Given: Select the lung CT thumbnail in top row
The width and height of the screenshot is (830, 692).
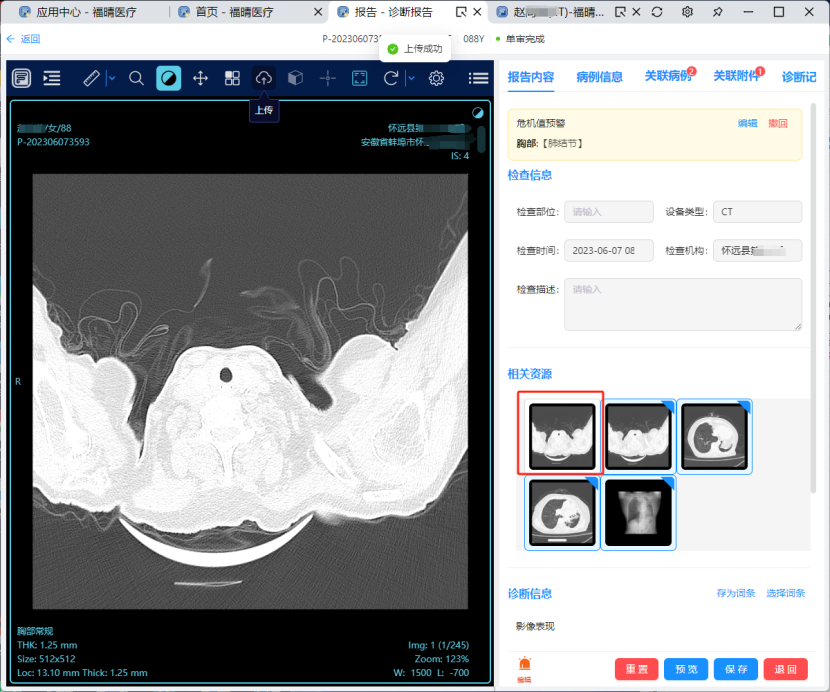Looking at the screenshot, I should click(714, 437).
